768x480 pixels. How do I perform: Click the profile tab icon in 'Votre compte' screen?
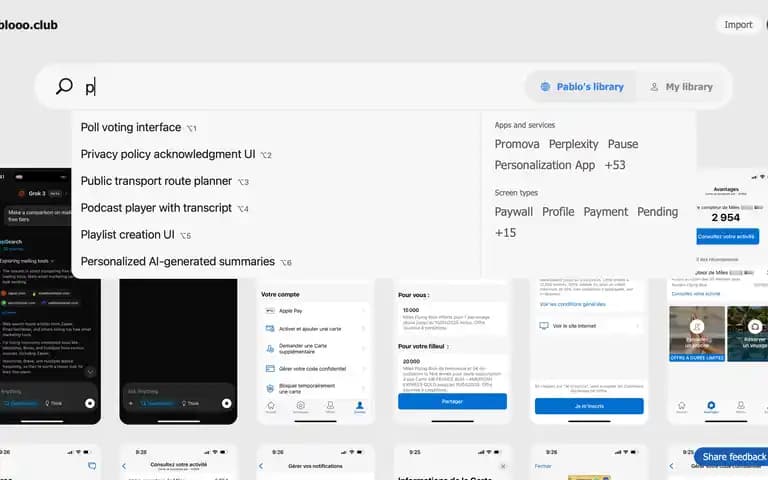click(360, 406)
